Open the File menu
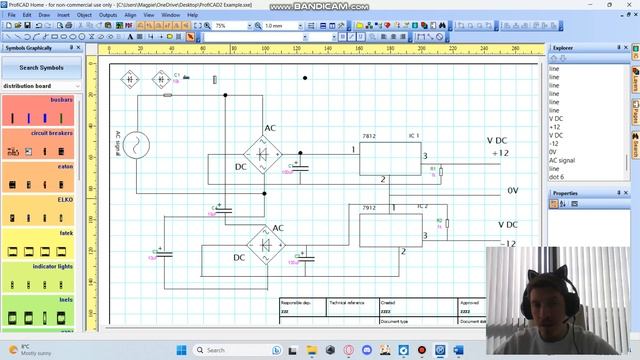 tap(11, 15)
